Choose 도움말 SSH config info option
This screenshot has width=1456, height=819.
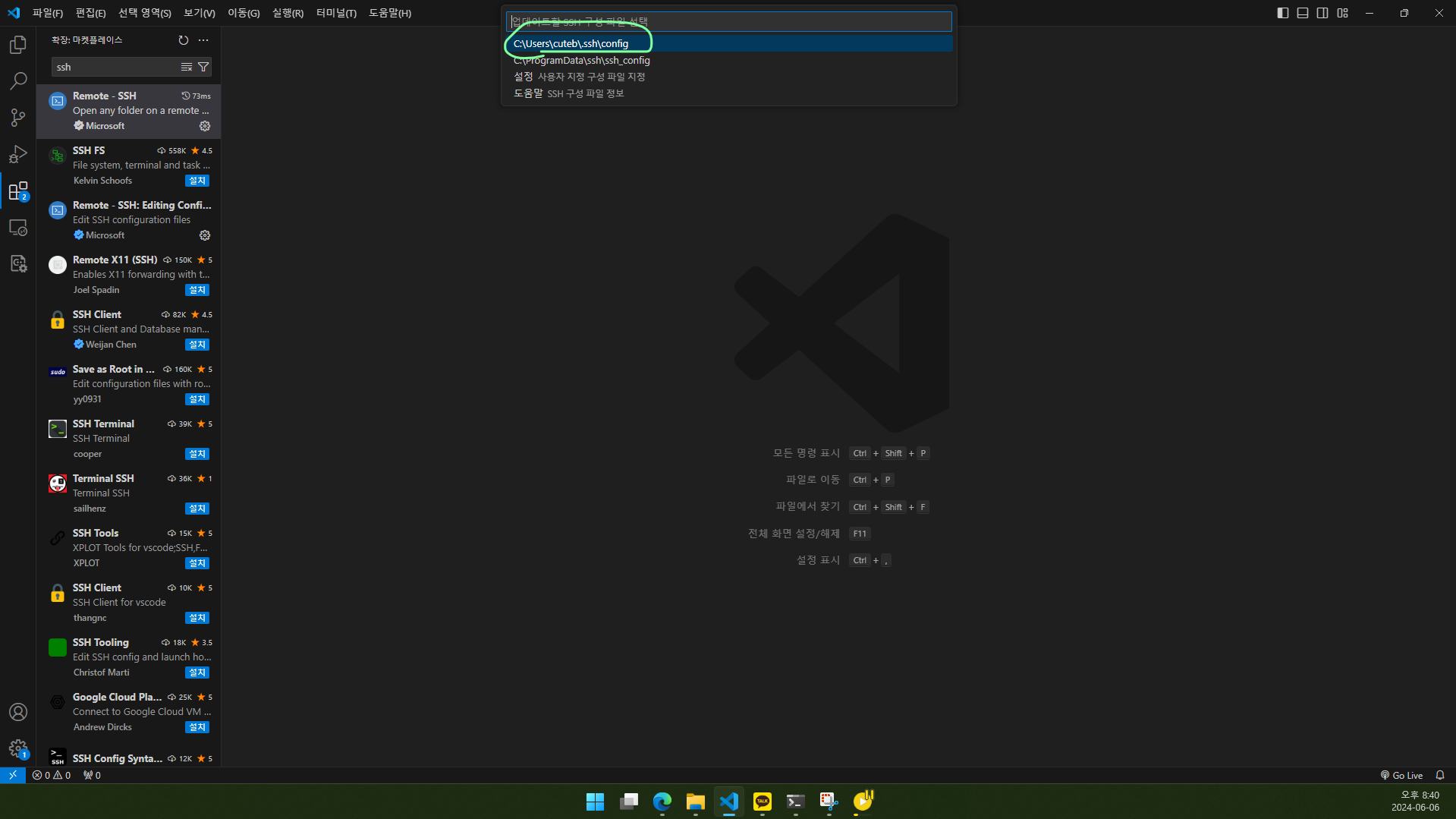(x=728, y=93)
